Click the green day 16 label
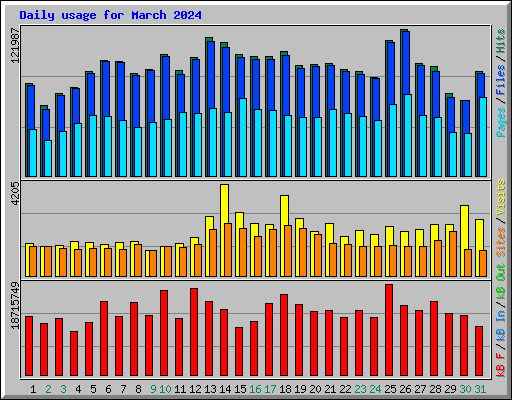The height and width of the screenshot is (400, 512). [255, 389]
